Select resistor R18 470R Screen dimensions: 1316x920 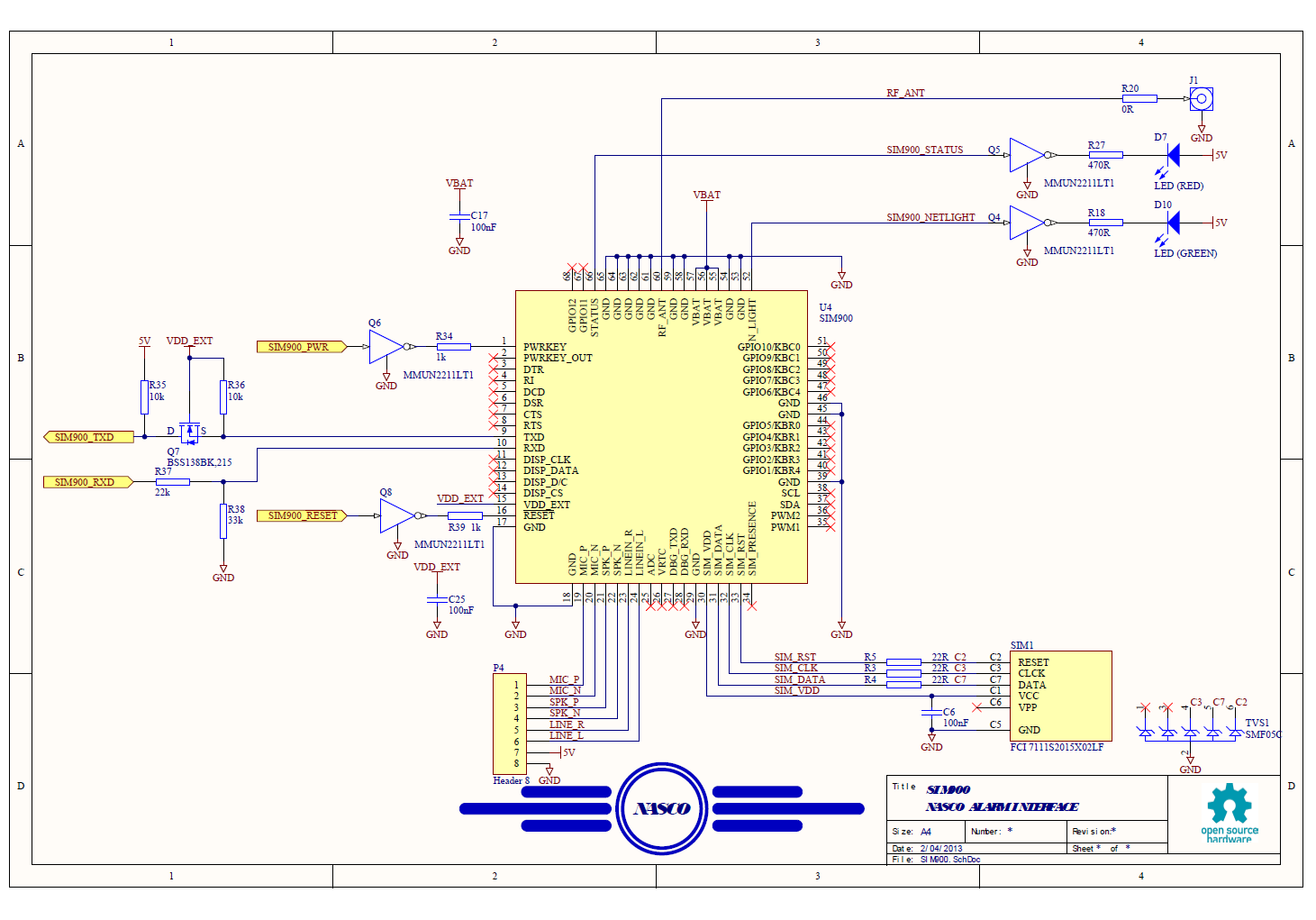(1105, 223)
